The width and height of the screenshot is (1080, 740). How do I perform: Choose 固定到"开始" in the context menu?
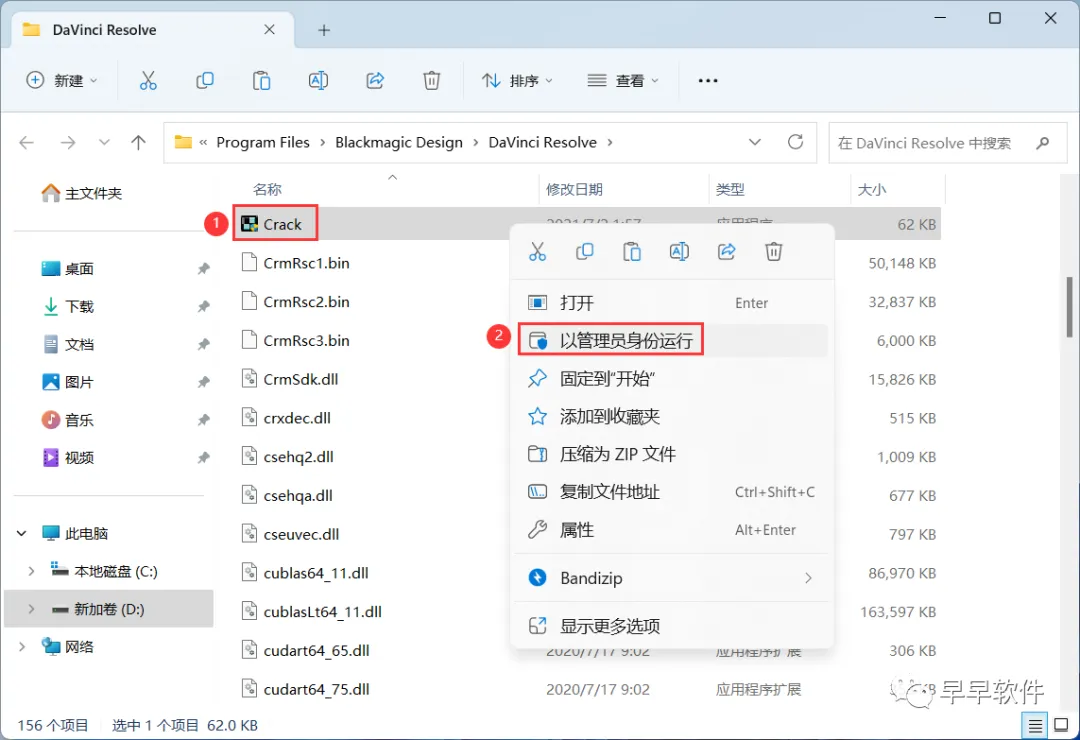point(672,378)
